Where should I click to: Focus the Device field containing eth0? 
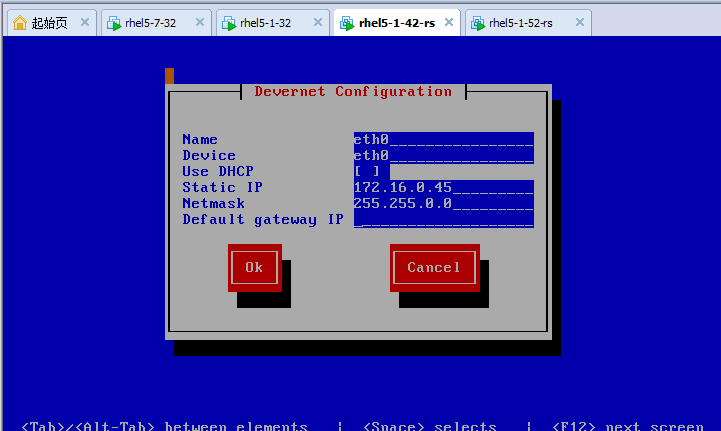pyautogui.click(x=444, y=155)
